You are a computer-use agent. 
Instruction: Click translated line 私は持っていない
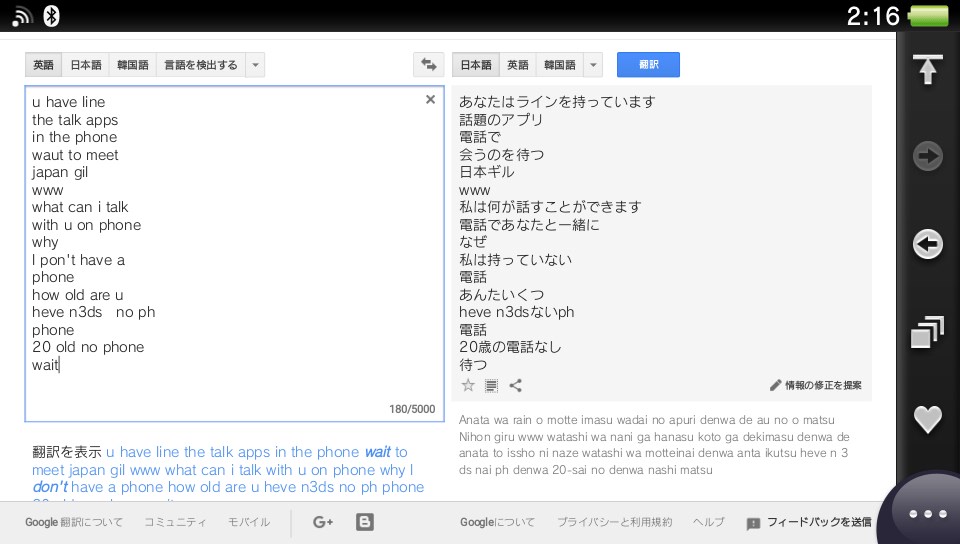(x=516, y=259)
